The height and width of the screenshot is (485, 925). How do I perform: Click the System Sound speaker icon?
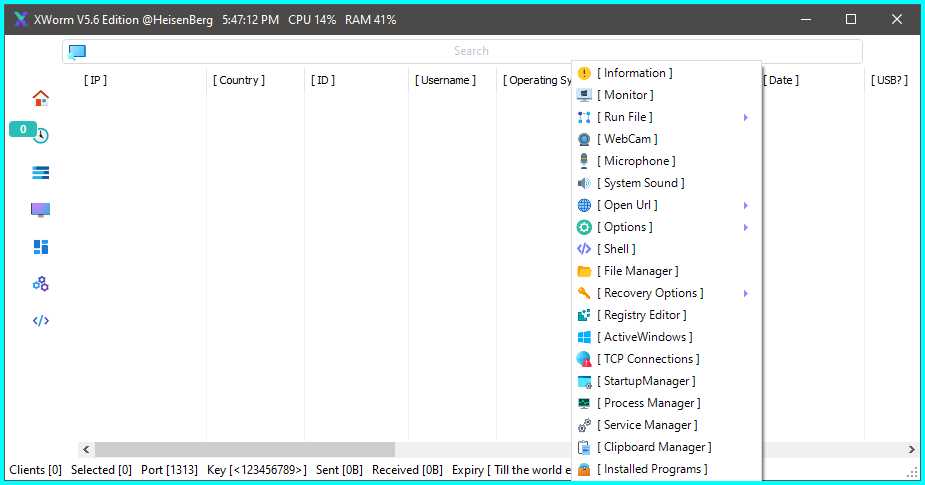click(584, 183)
